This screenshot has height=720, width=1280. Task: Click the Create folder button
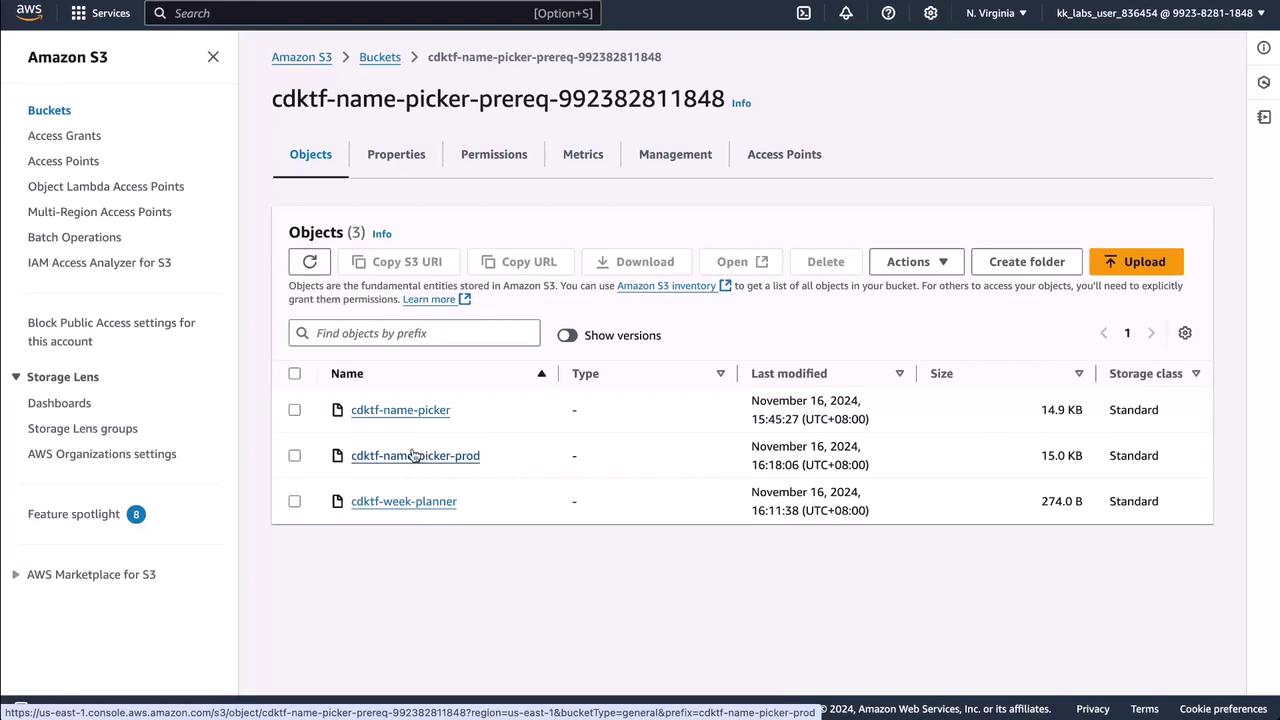pyautogui.click(x=1027, y=262)
